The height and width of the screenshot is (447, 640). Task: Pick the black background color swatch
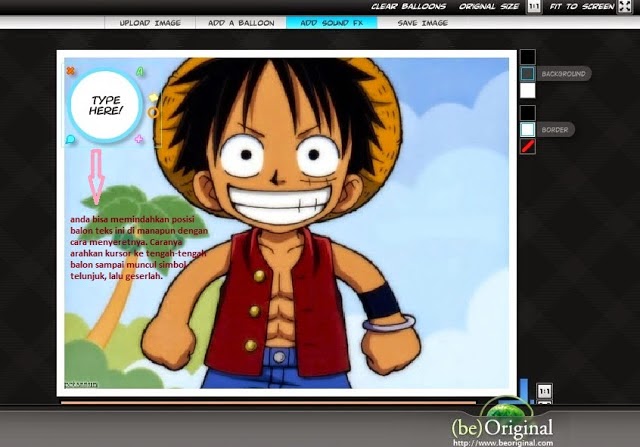527,57
